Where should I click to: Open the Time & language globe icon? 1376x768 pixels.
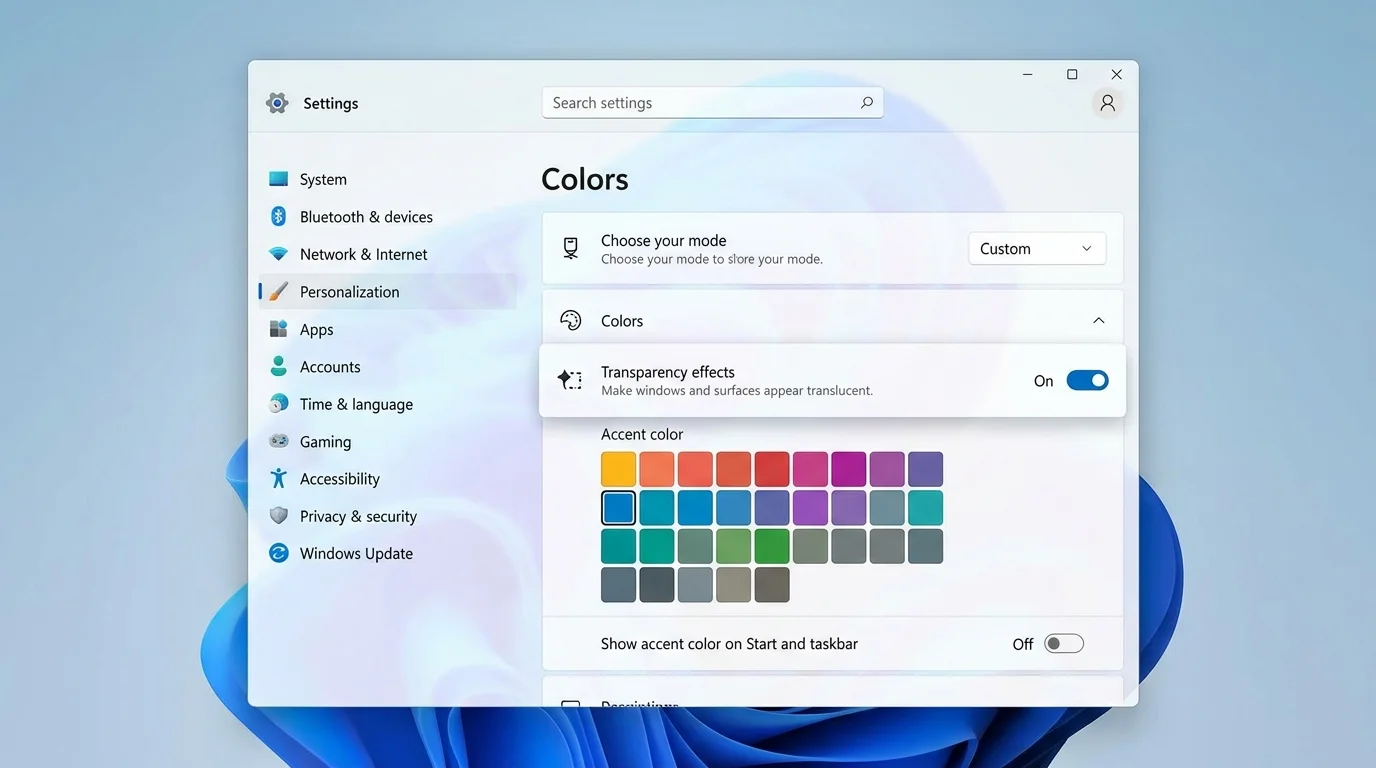[279, 404]
